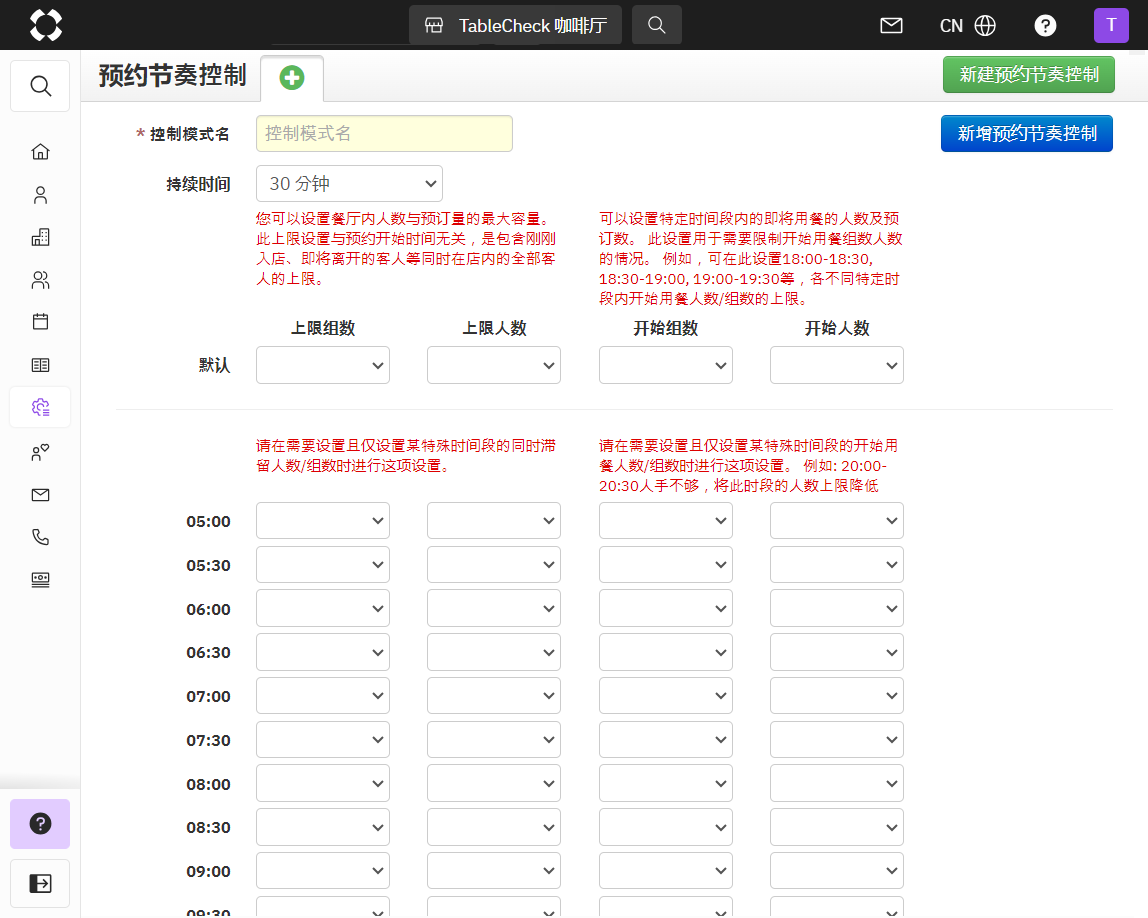
Task: Open the purple T user avatar
Action: tap(1111, 26)
